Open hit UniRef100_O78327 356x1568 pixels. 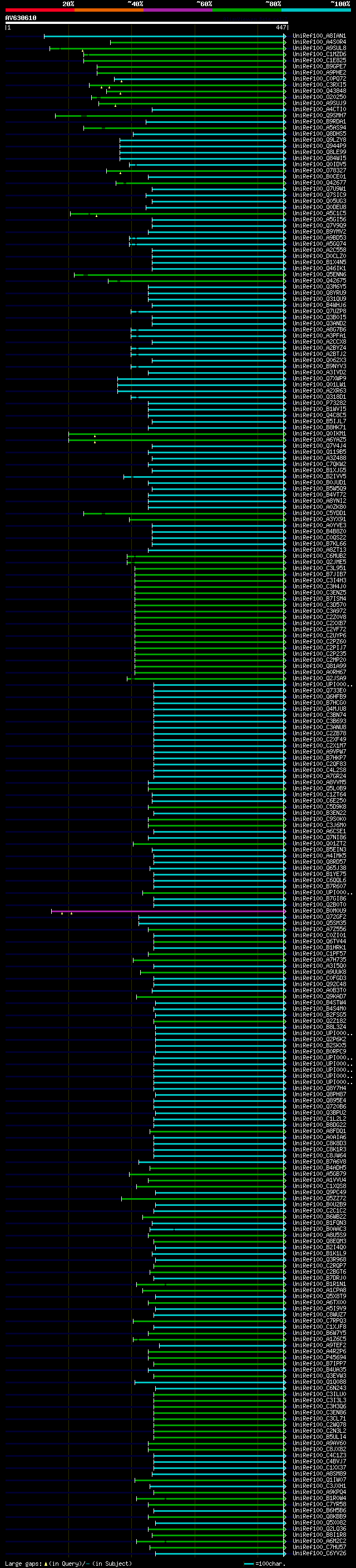(x=319, y=170)
